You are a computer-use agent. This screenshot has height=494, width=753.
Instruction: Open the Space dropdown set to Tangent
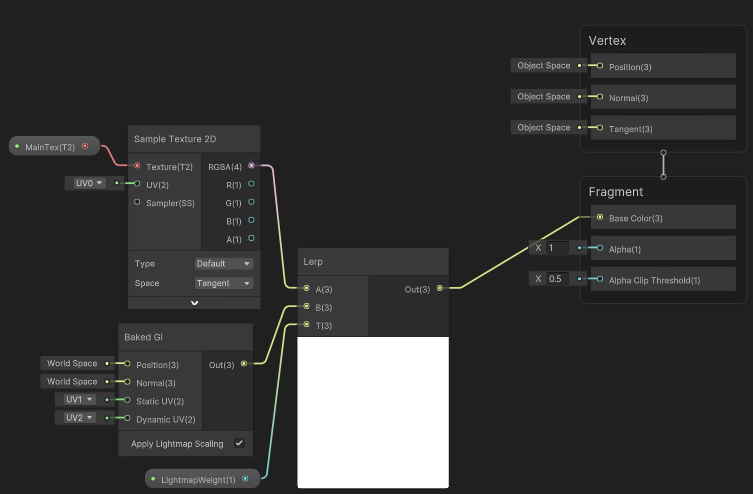[223, 283]
